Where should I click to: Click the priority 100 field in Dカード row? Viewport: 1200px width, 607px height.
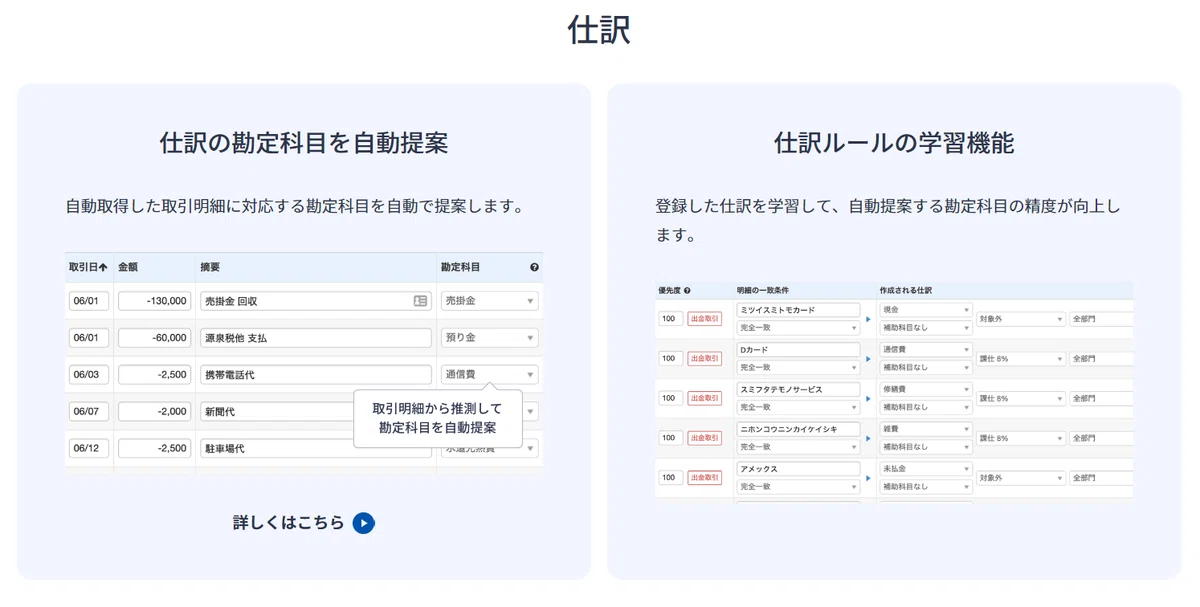click(x=670, y=358)
